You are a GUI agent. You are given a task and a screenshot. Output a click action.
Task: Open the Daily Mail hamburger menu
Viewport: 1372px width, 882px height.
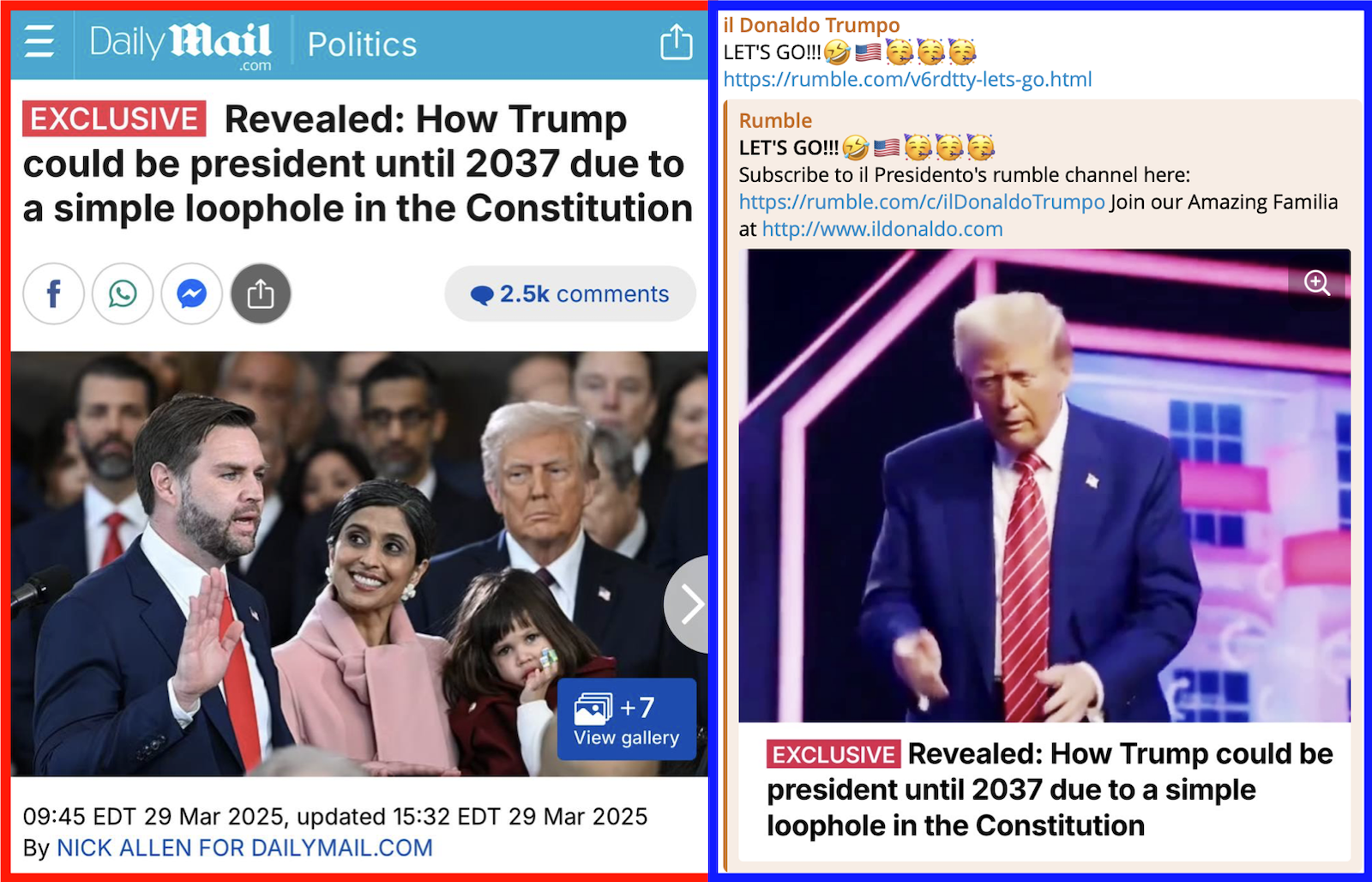pos(39,41)
